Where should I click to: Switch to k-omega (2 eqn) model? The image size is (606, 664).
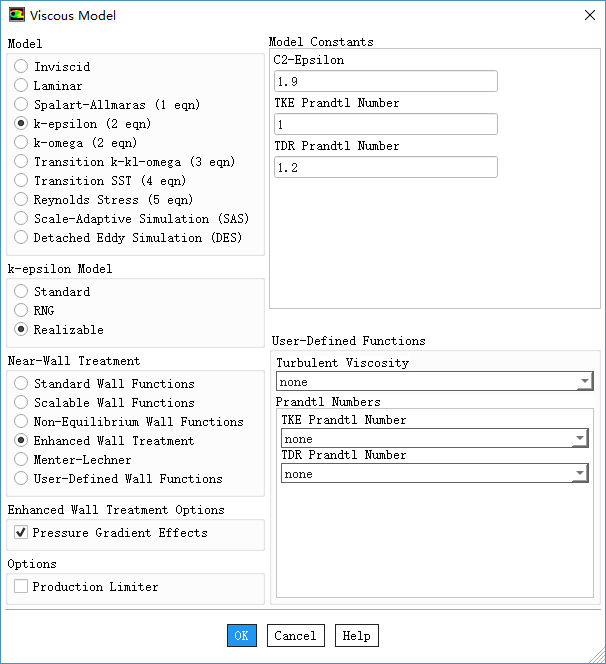coord(21,143)
